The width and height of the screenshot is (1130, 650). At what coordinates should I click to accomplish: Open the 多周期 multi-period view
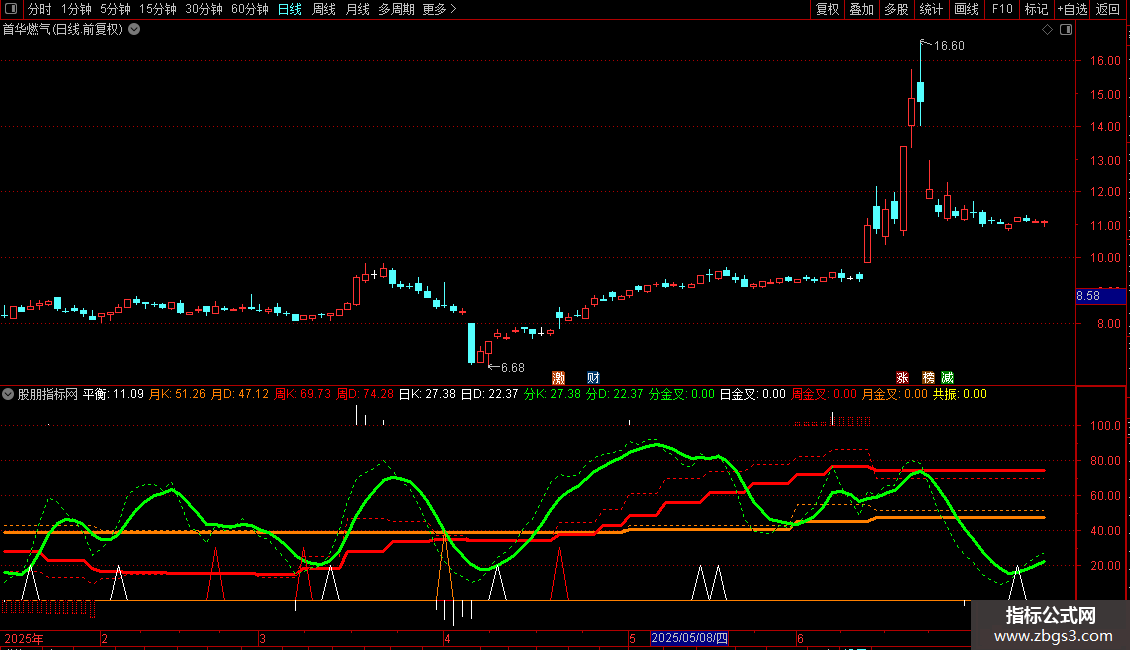pos(396,9)
